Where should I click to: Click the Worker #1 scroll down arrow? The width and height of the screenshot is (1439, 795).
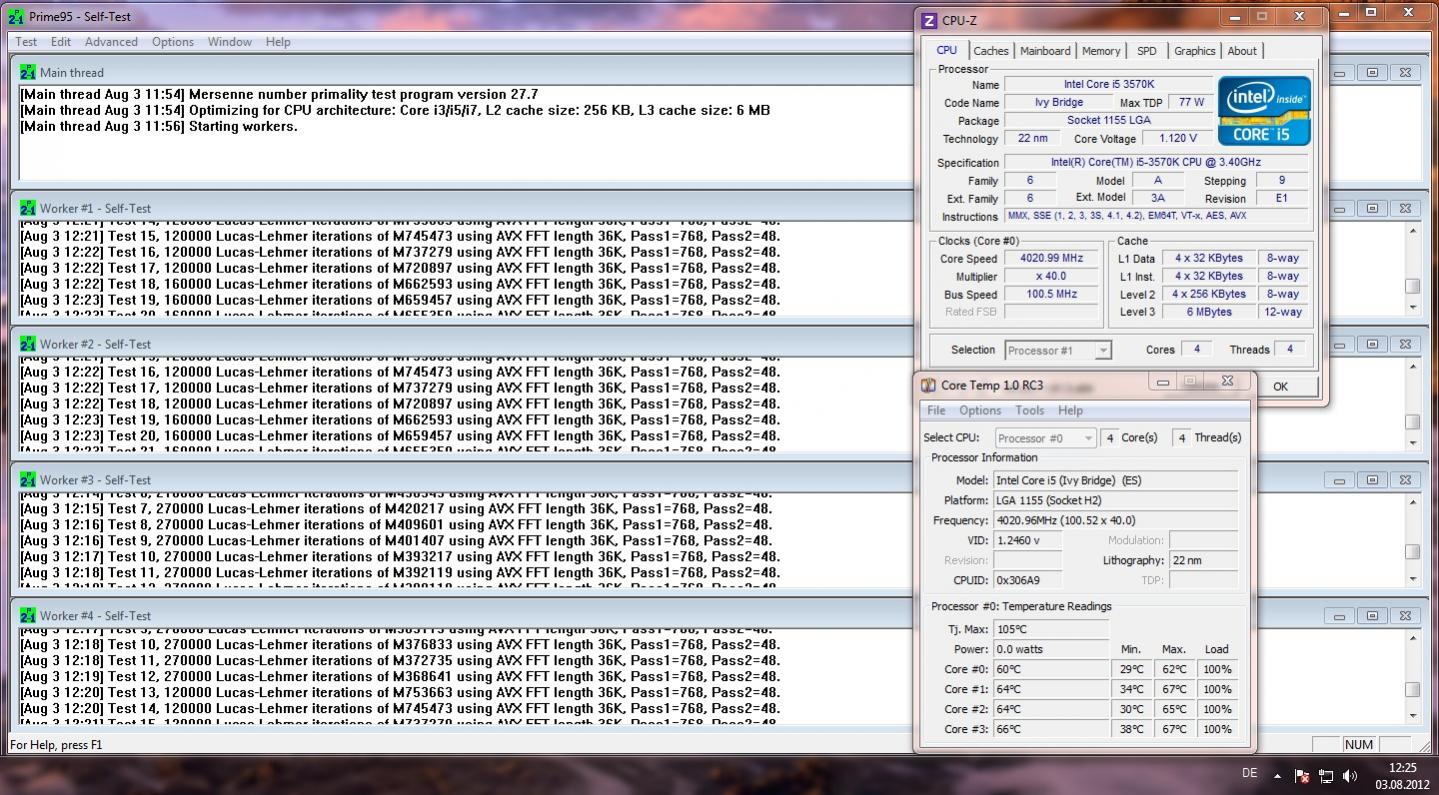(1412, 306)
